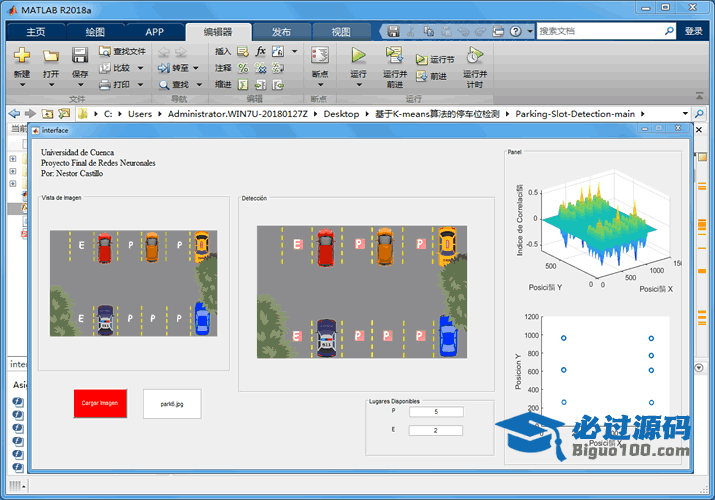Click the 运行并前进 (Run and Advance) icon
This screenshot has width=715, height=500.
(x=394, y=55)
